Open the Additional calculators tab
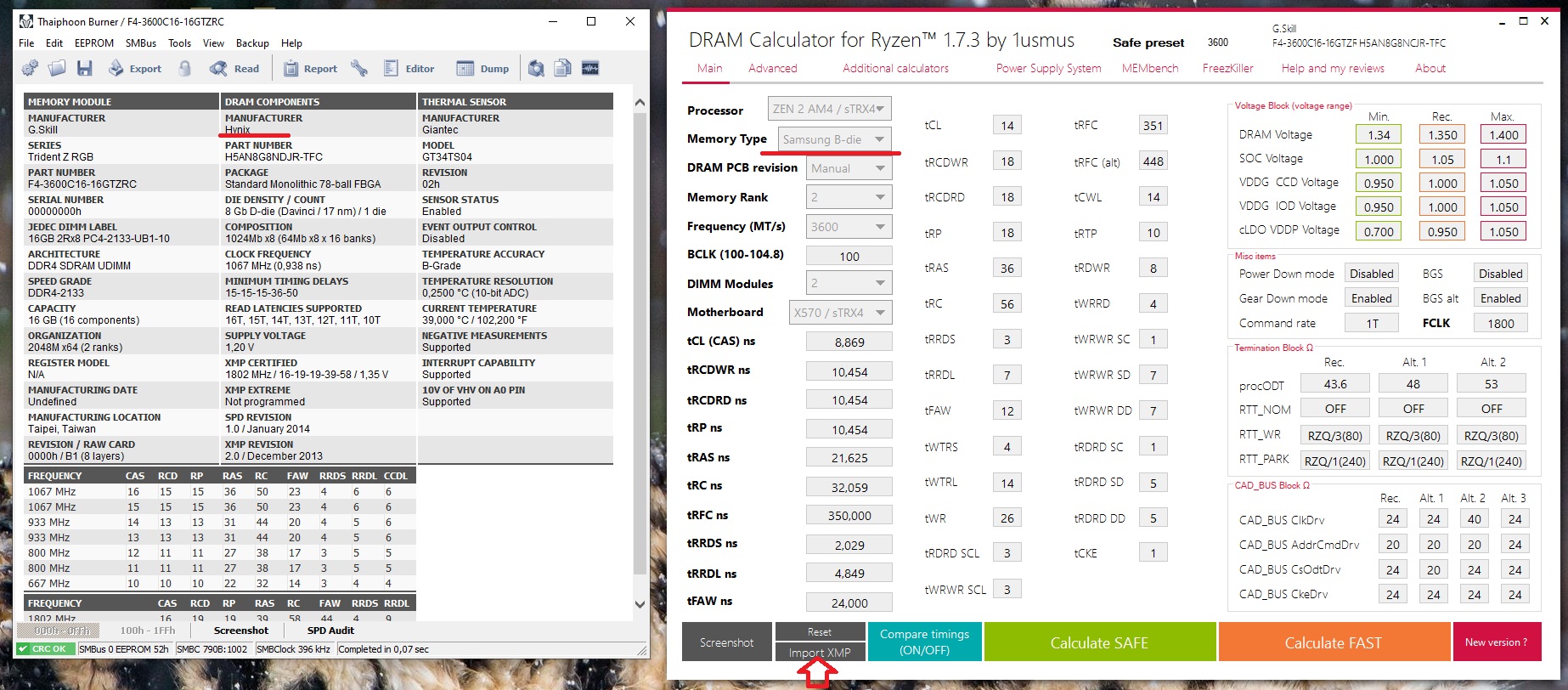Image resolution: width=1568 pixels, height=690 pixels. 895,69
